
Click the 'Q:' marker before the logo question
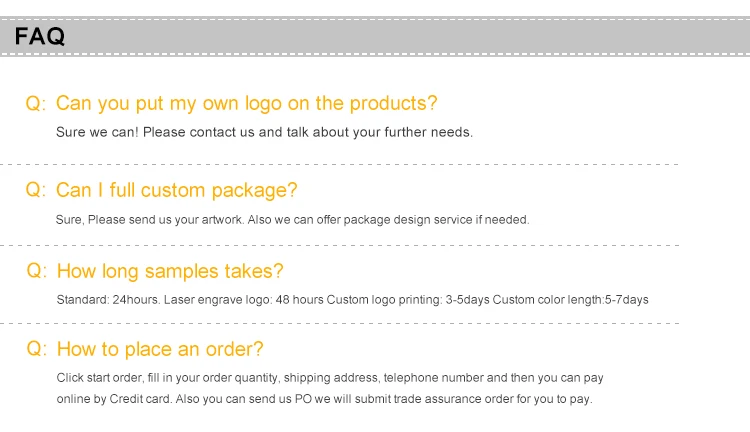36,103
